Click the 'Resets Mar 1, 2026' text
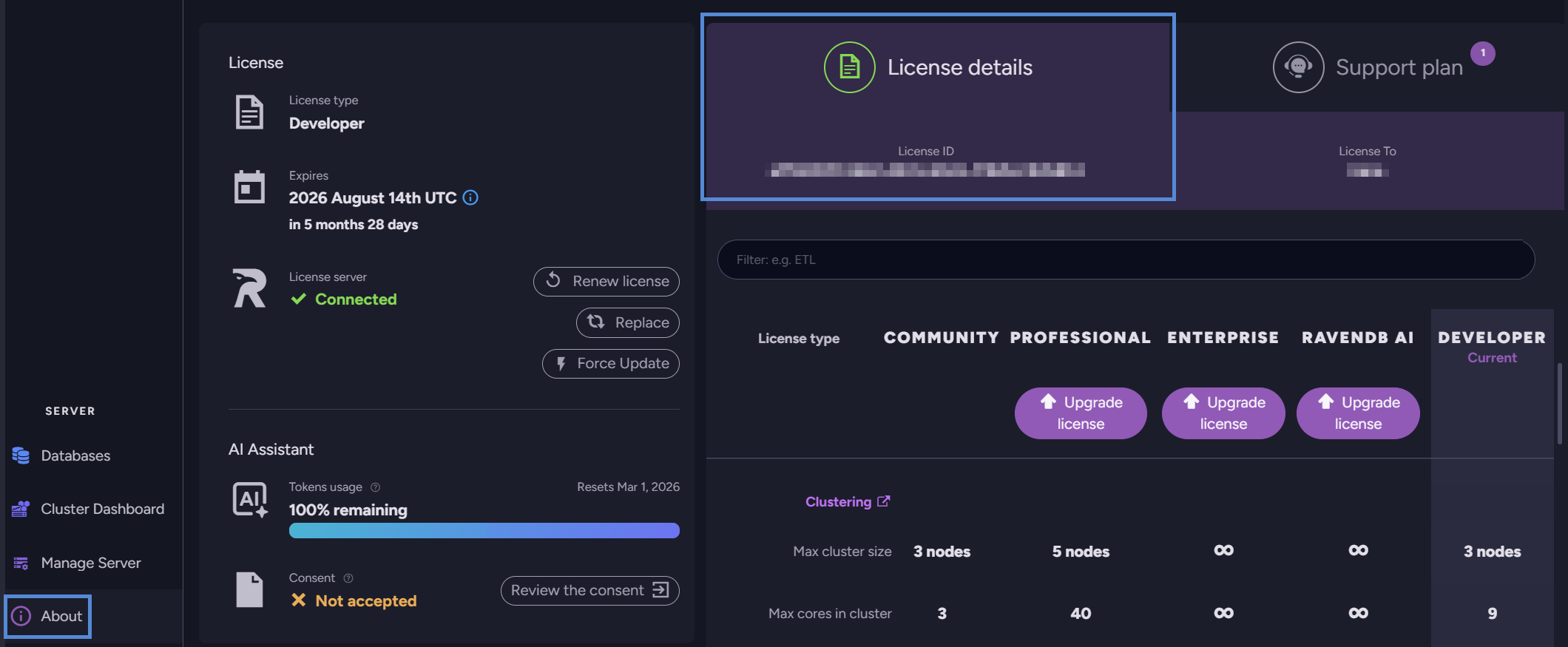 click(628, 487)
